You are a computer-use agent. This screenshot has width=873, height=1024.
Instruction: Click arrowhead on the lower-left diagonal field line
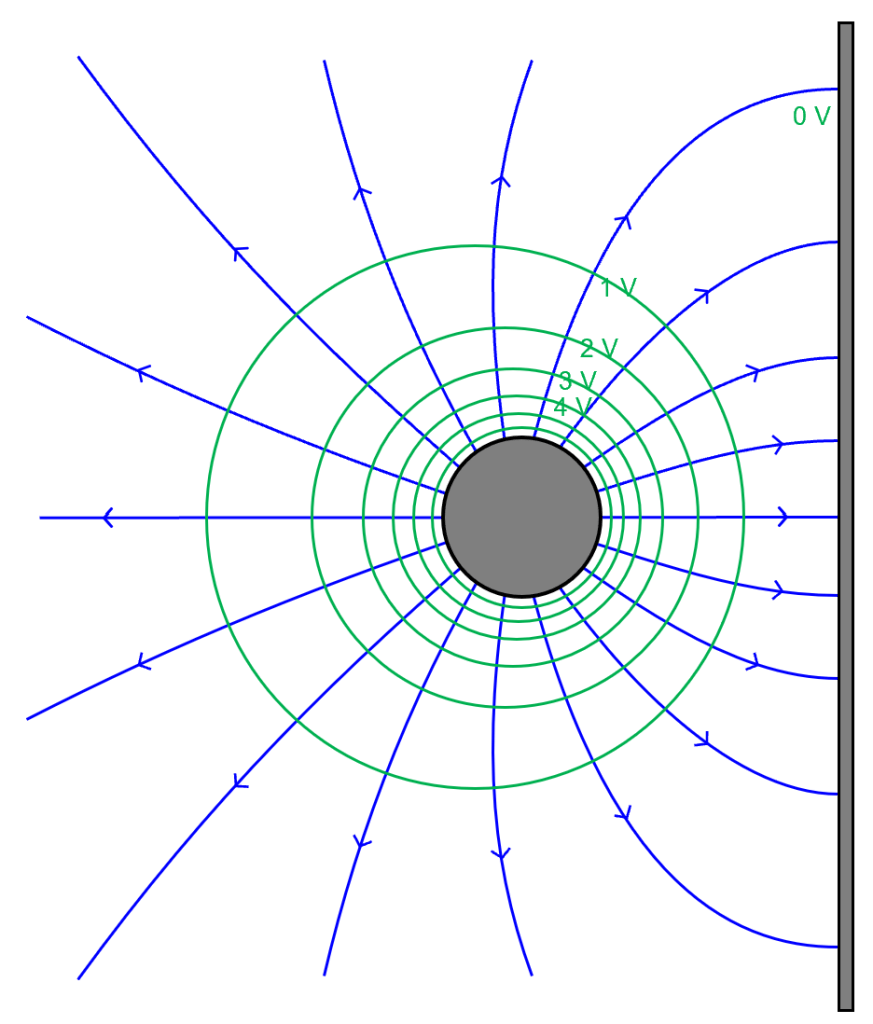[x=238, y=783]
